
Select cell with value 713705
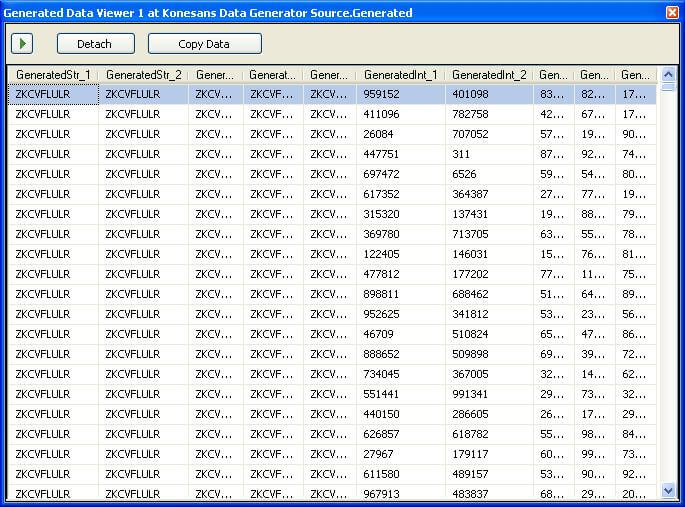489,235
